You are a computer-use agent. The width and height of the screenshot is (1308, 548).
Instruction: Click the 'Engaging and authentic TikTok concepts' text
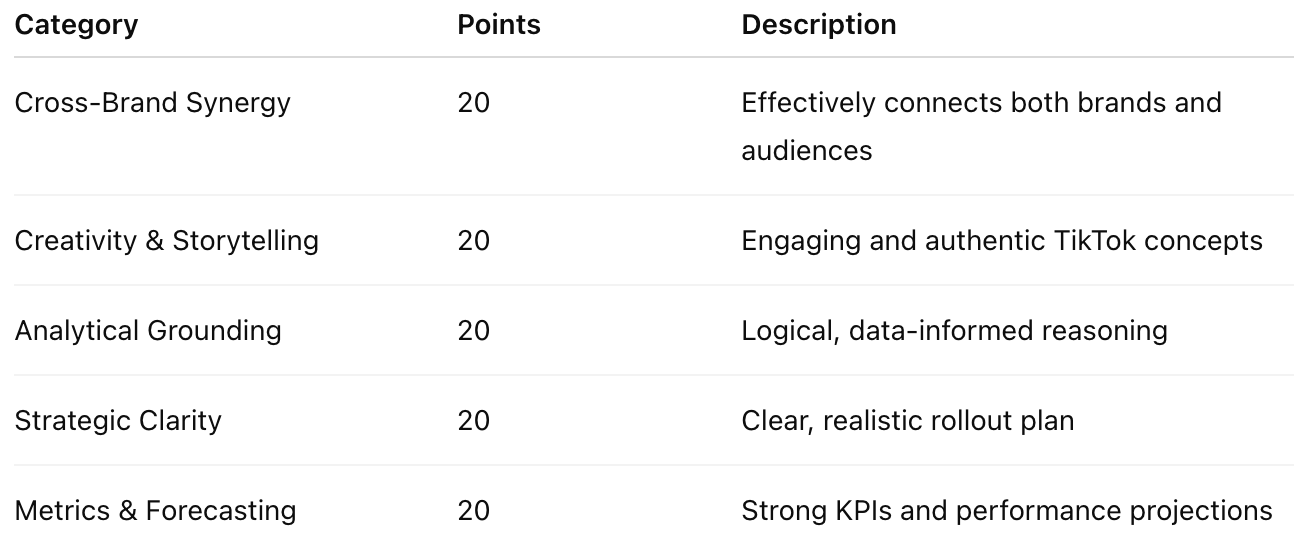(1001, 241)
